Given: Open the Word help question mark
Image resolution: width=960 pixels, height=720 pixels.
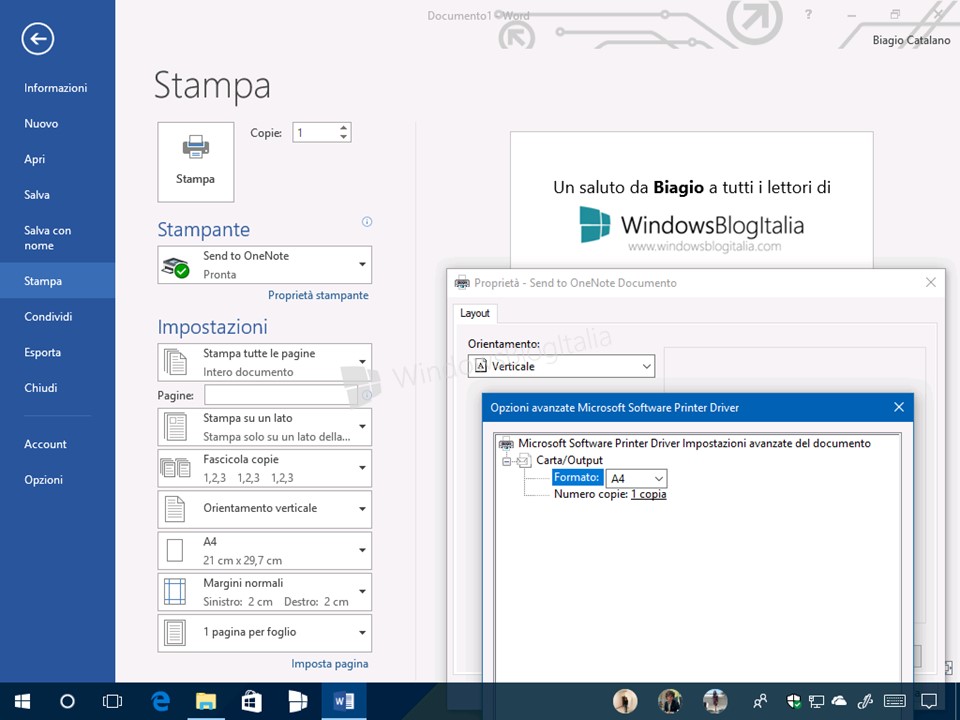Looking at the screenshot, I should (x=808, y=15).
